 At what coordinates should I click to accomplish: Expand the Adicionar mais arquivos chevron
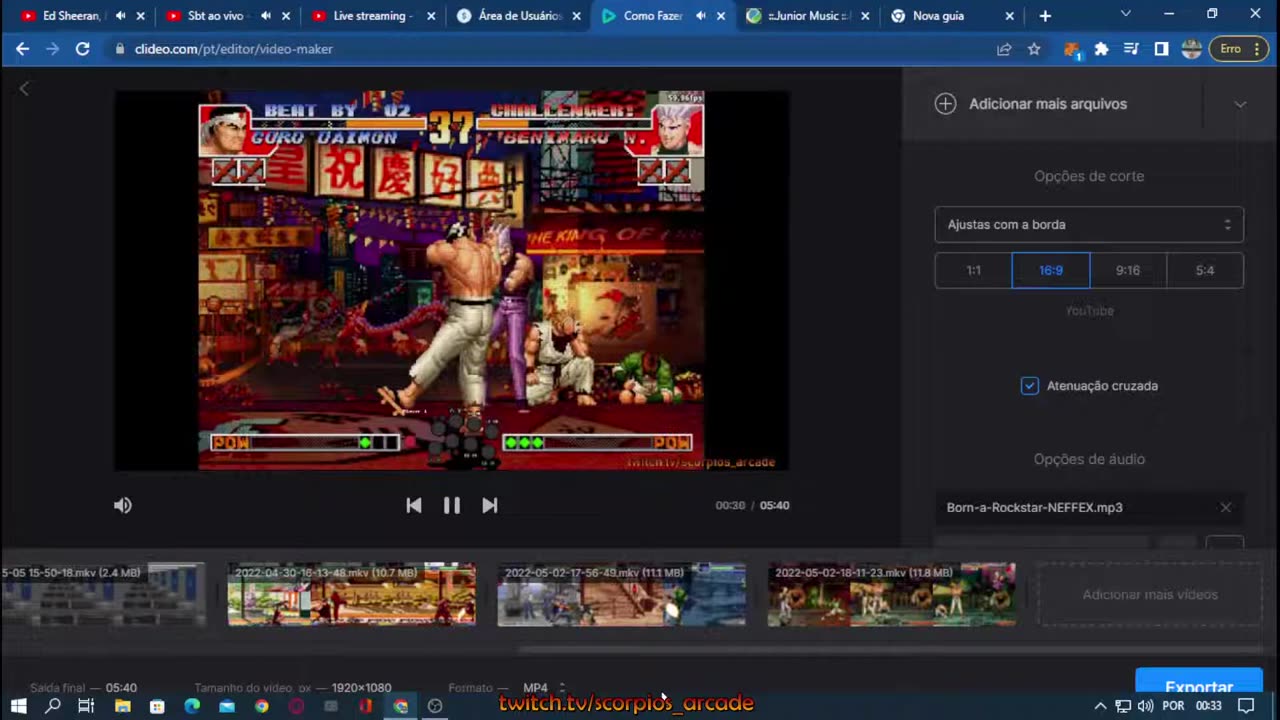click(x=1240, y=104)
